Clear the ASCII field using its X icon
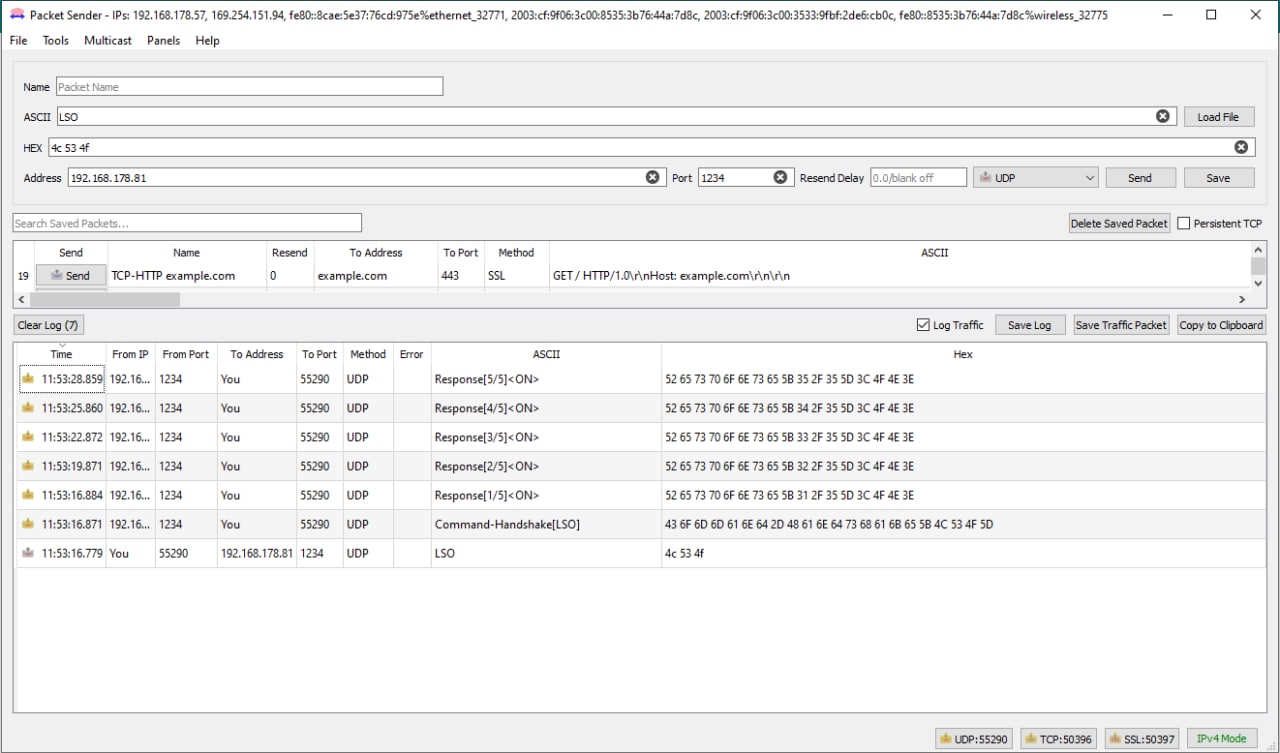Image resolution: width=1280 pixels, height=753 pixels. coord(1163,116)
